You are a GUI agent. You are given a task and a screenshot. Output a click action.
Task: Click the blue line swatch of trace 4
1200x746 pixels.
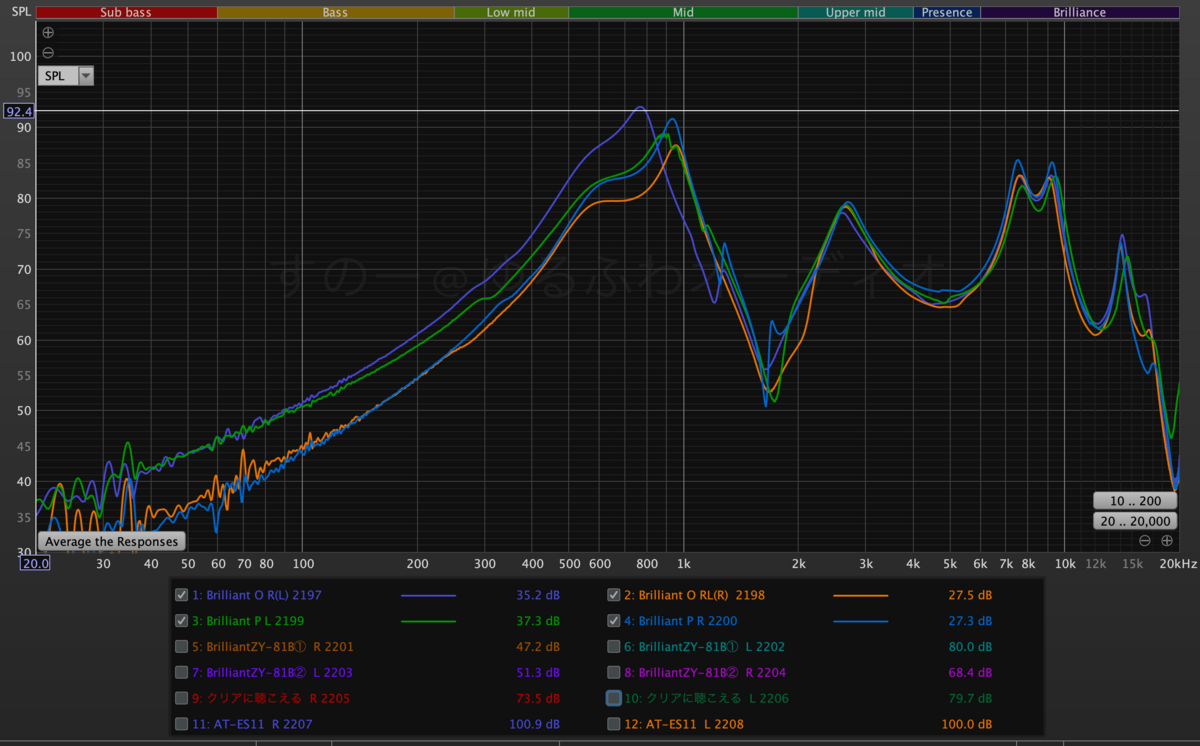pyautogui.click(x=860, y=621)
